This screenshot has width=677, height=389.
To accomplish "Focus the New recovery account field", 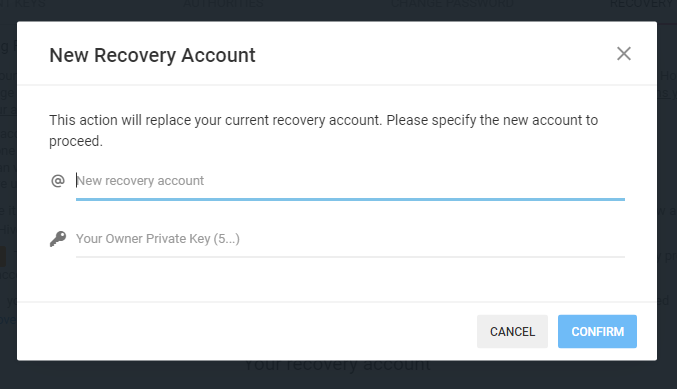I will pos(350,180).
